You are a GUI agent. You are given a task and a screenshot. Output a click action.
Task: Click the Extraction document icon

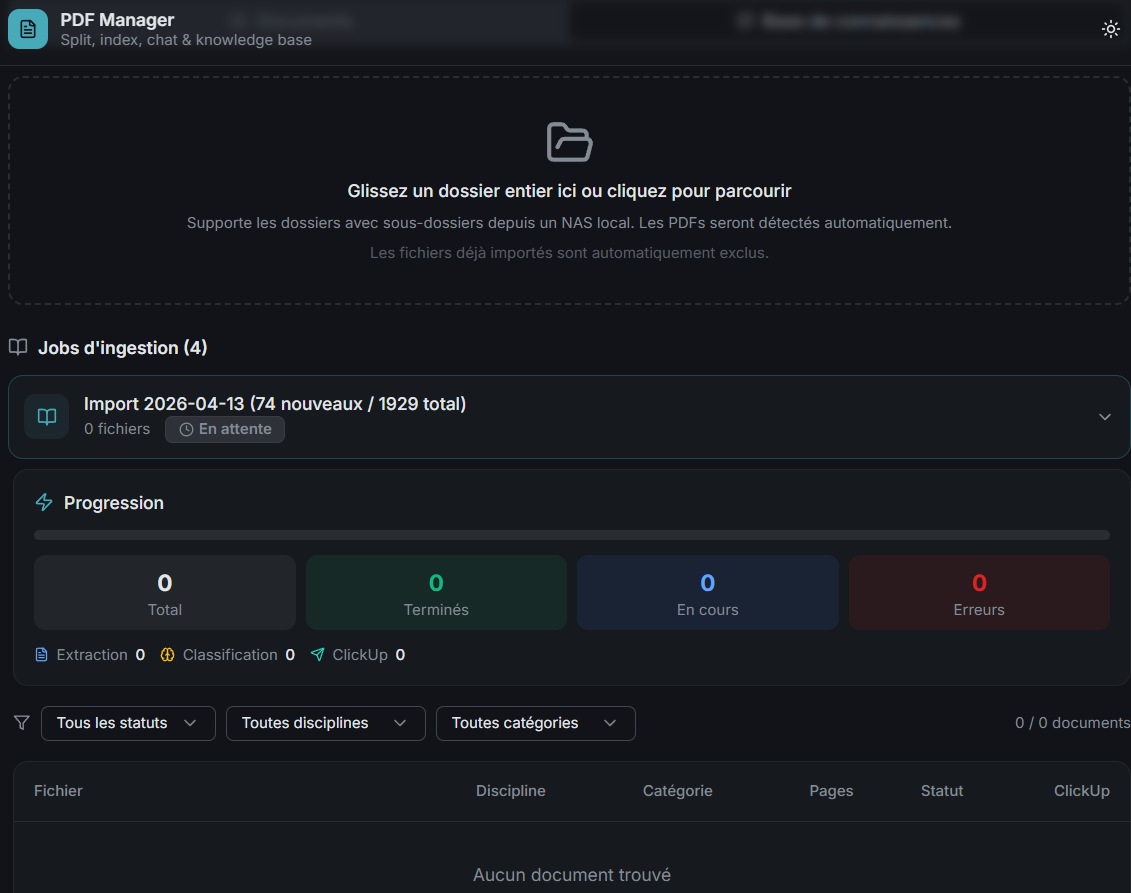coord(41,655)
